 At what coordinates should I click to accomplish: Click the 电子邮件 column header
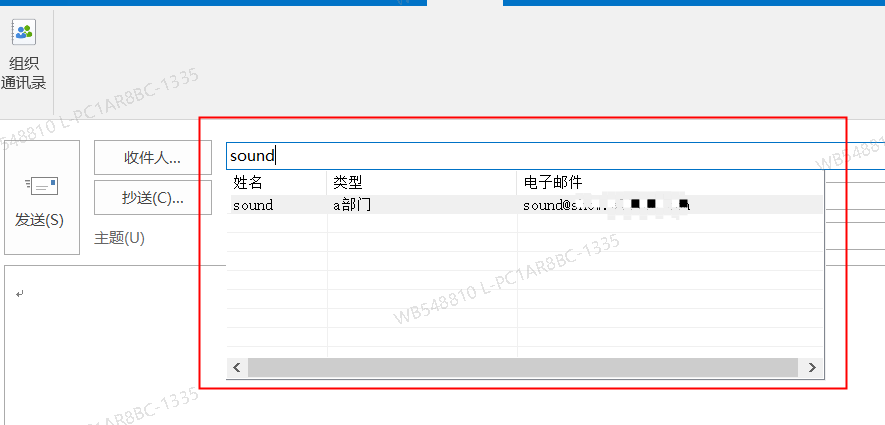551,182
